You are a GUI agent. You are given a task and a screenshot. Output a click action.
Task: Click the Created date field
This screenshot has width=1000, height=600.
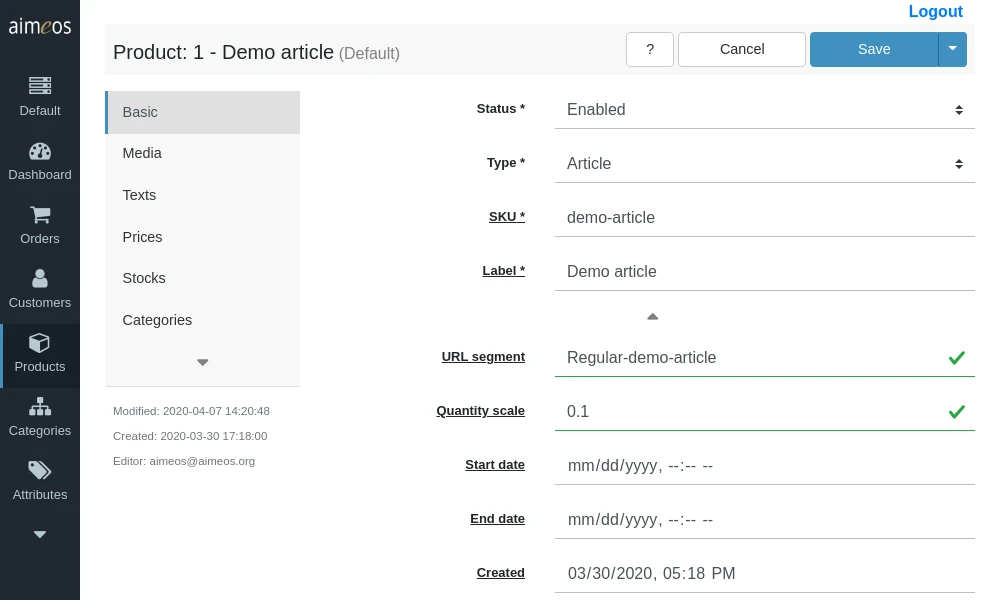(765, 574)
